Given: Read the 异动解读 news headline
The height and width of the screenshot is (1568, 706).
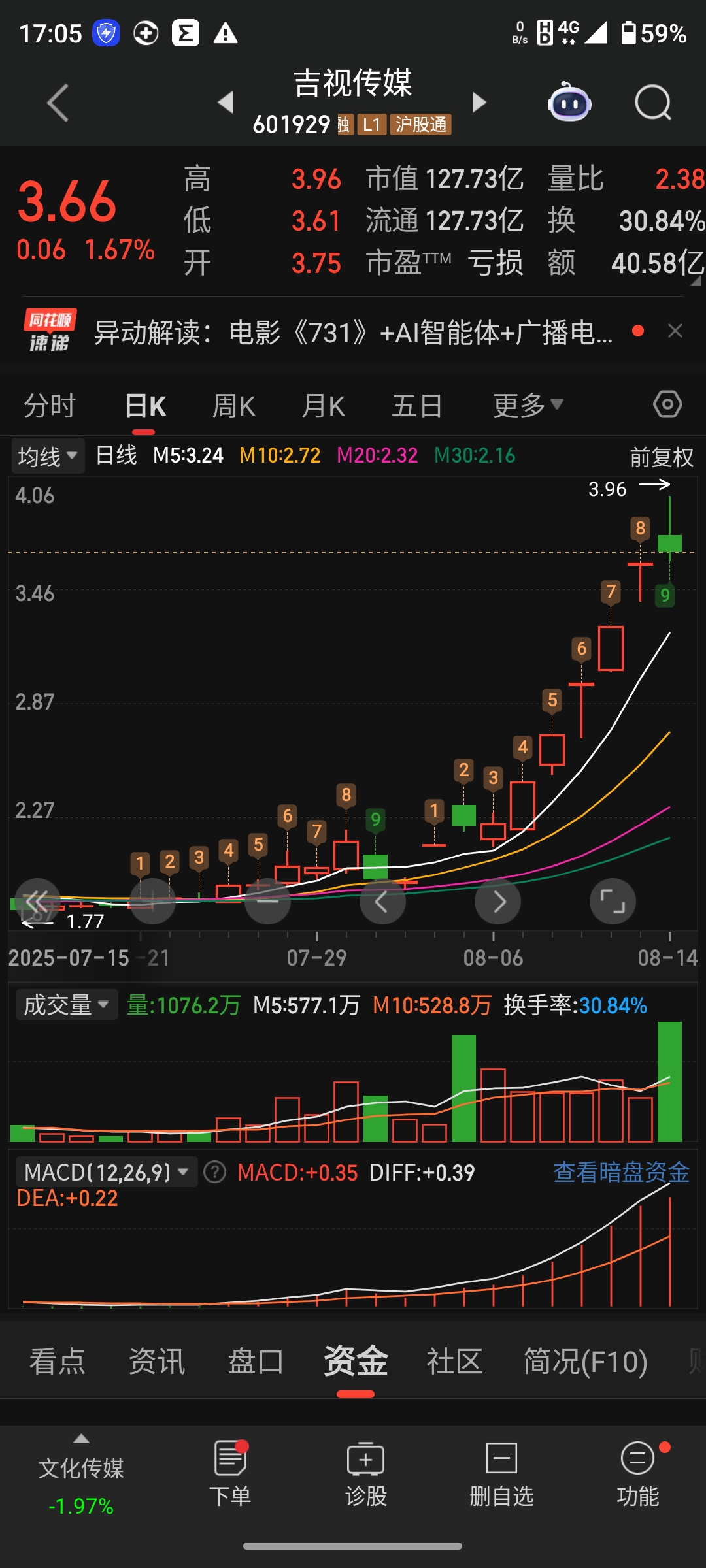Looking at the screenshot, I should (x=353, y=332).
